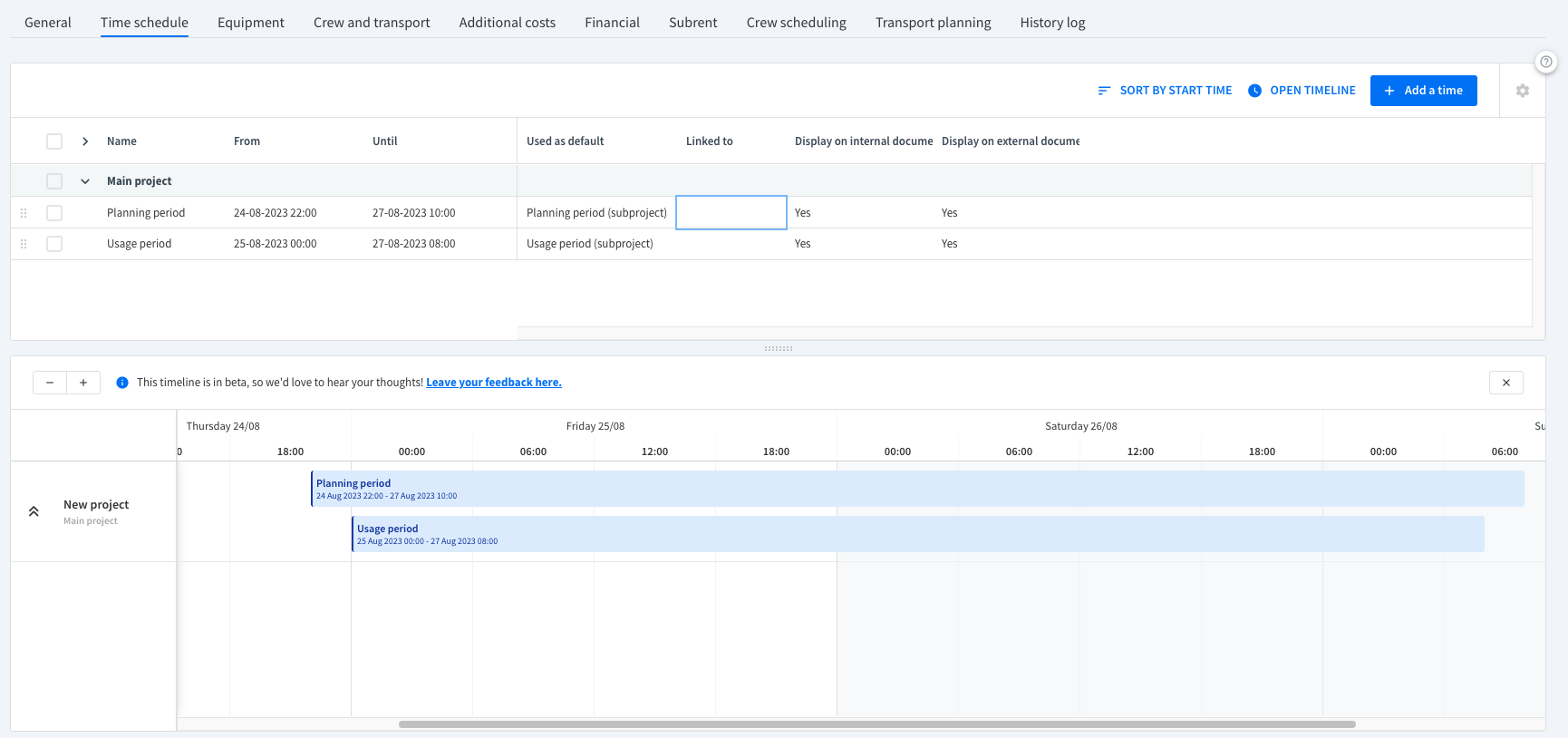The image size is (1568, 738).
Task: Select the Planning period name cell
Action: tap(146, 213)
